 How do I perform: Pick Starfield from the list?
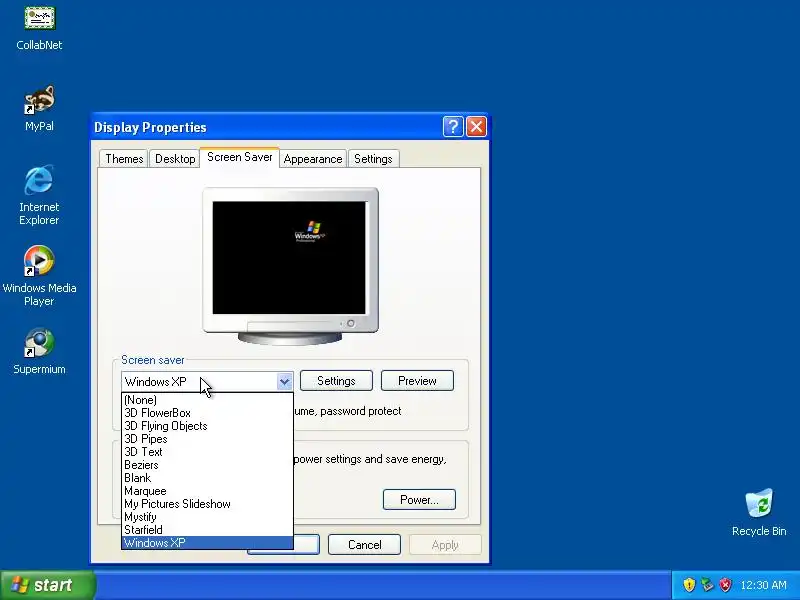click(x=208, y=530)
